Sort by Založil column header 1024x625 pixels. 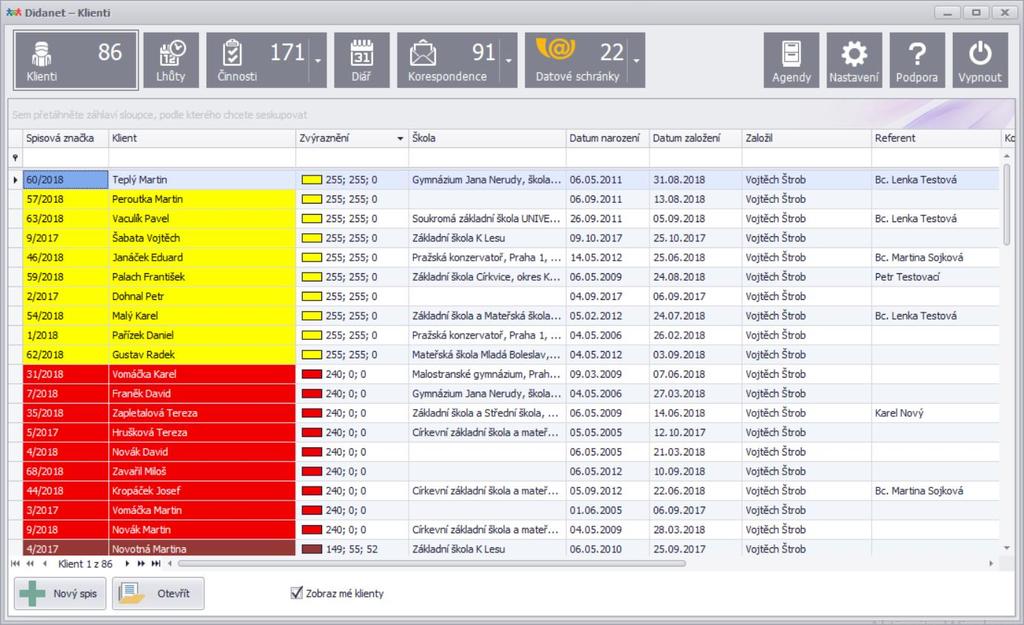pos(807,138)
